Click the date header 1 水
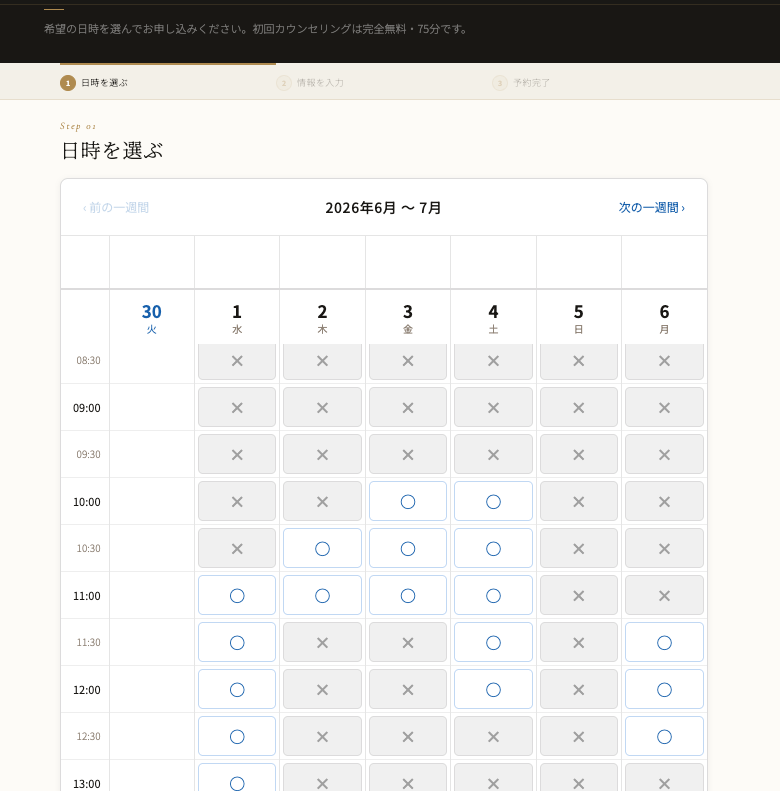Screen dimensions: 780x791 pyautogui.click(x=237, y=318)
